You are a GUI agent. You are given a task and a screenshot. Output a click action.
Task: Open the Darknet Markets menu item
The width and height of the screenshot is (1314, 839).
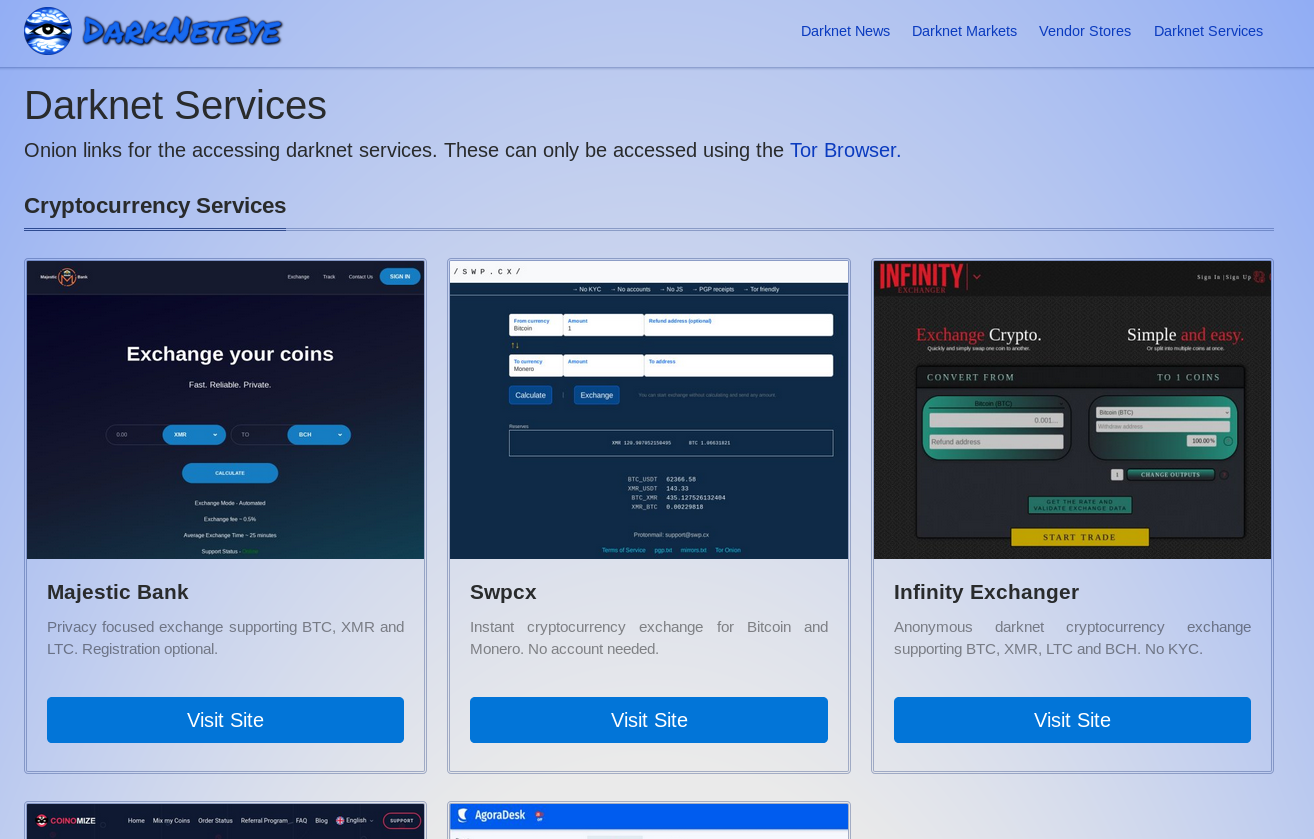[964, 31]
